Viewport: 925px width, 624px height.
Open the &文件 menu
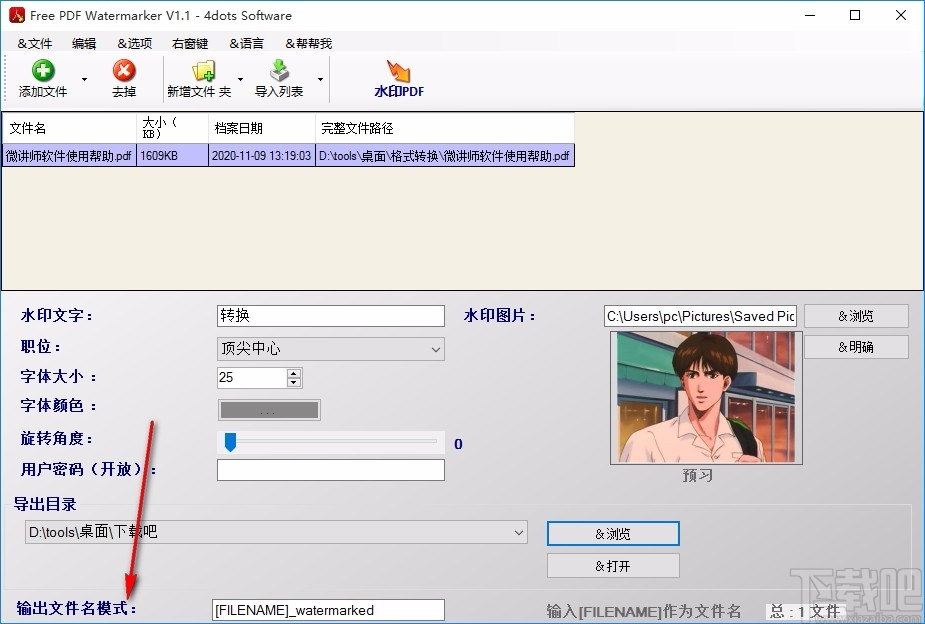click(x=35, y=43)
